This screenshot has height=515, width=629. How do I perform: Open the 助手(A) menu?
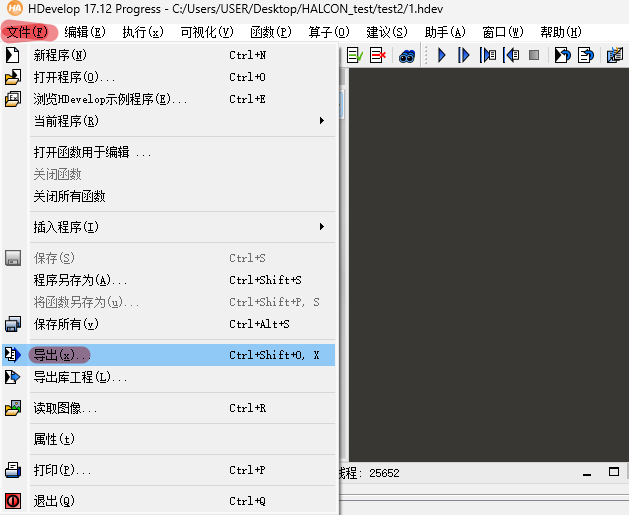(x=445, y=32)
